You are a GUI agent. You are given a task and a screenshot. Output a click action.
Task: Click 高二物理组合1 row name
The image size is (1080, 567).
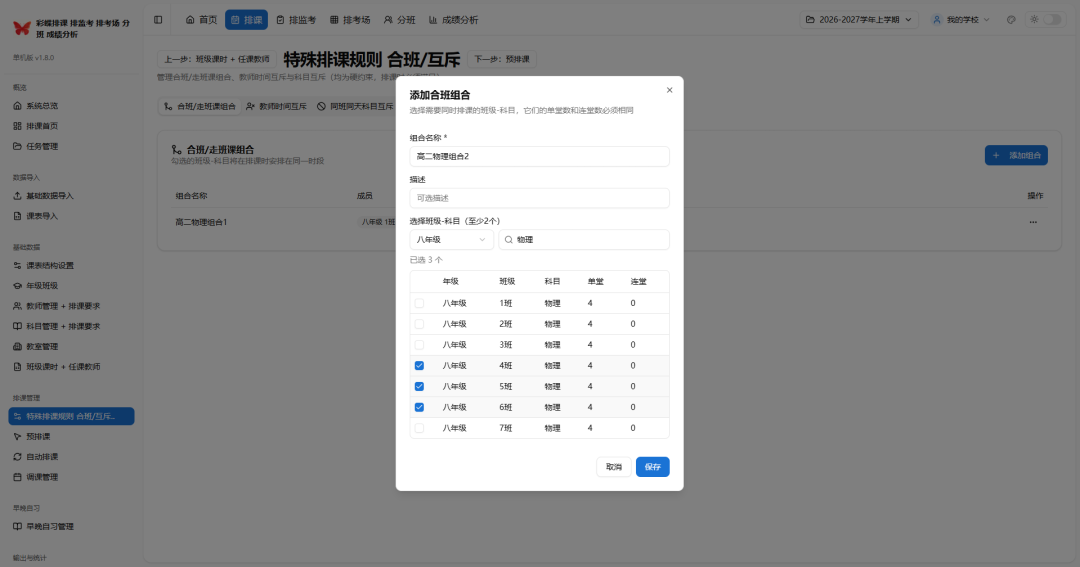(x=201, y=222)
